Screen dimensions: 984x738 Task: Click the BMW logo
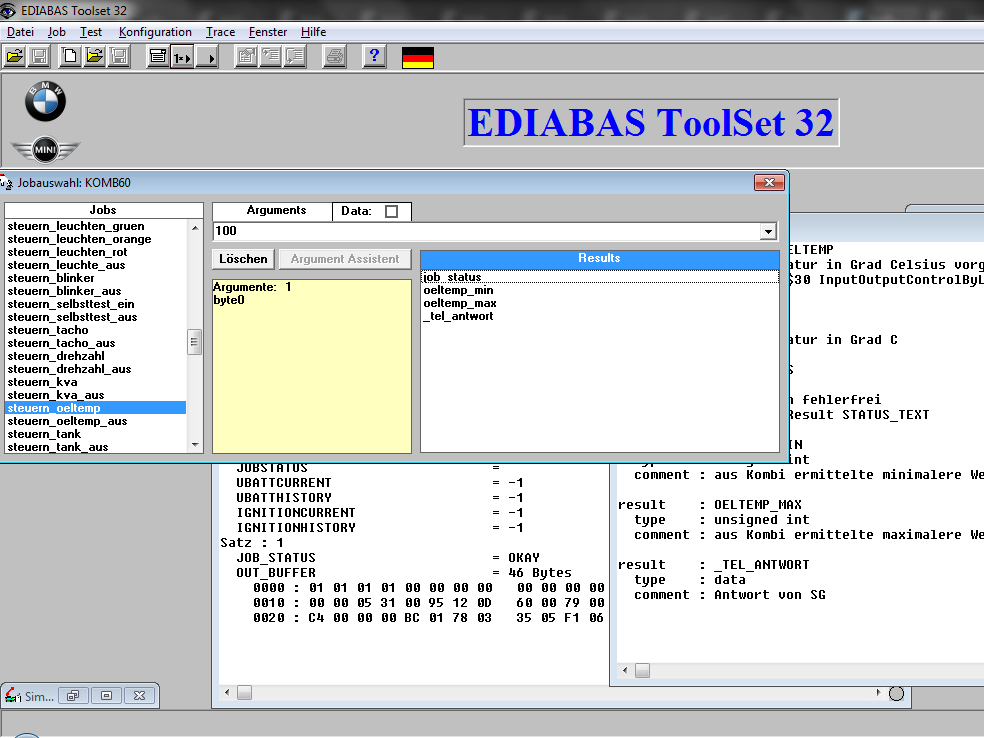pos(45,101)
